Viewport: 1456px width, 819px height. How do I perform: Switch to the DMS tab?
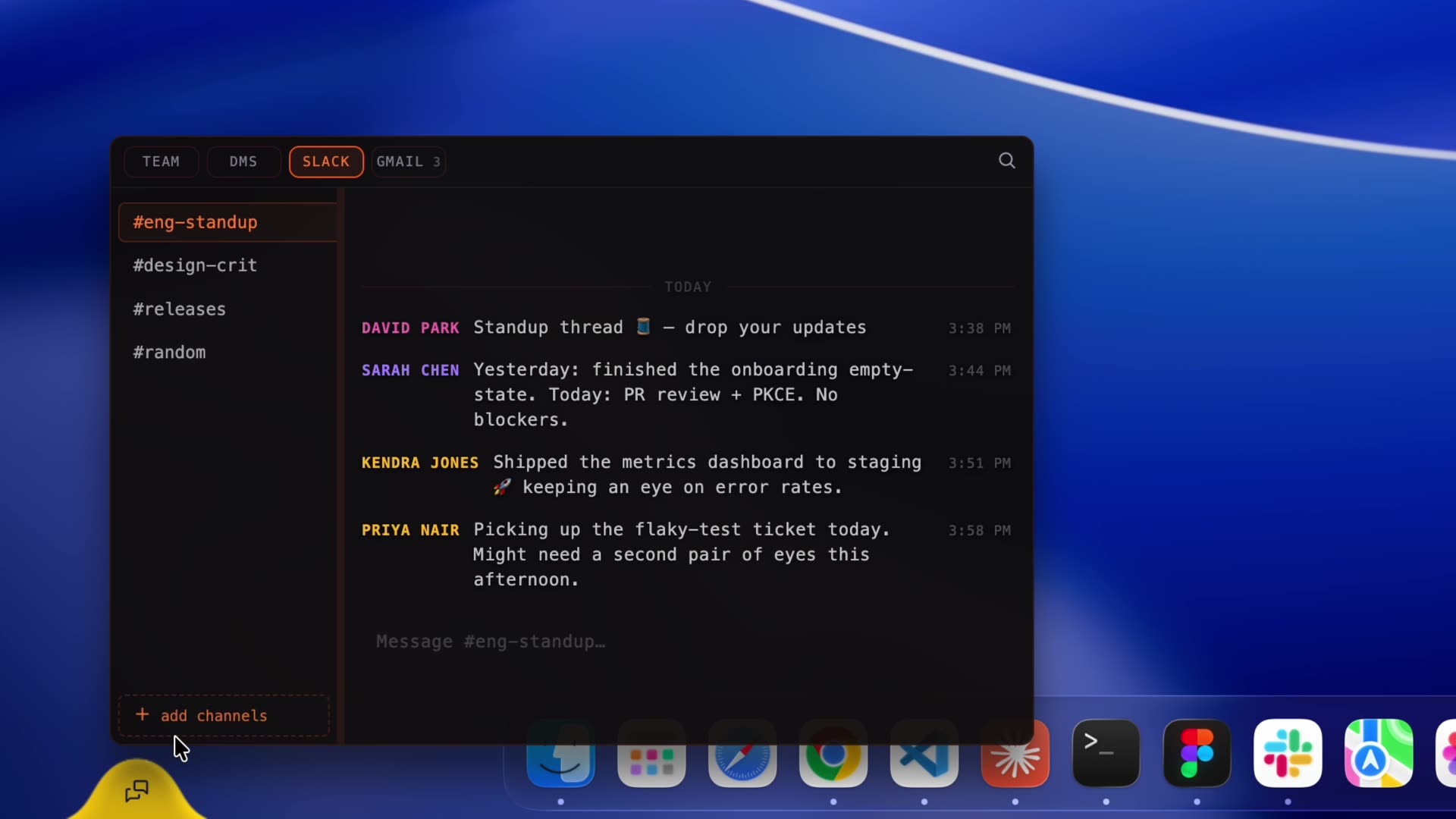click(x=243, y=162)
